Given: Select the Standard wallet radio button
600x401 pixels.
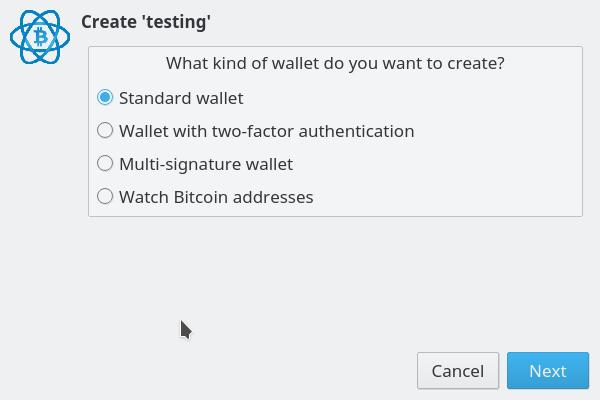Looking at the screenshot, I should 105,98.
